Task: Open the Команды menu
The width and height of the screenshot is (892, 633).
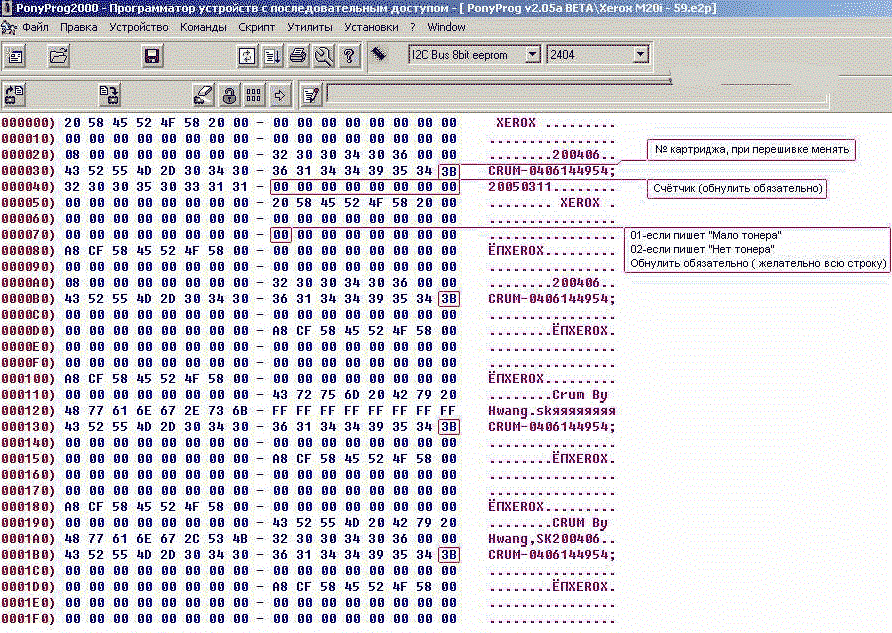Action: tap(203, 27)
